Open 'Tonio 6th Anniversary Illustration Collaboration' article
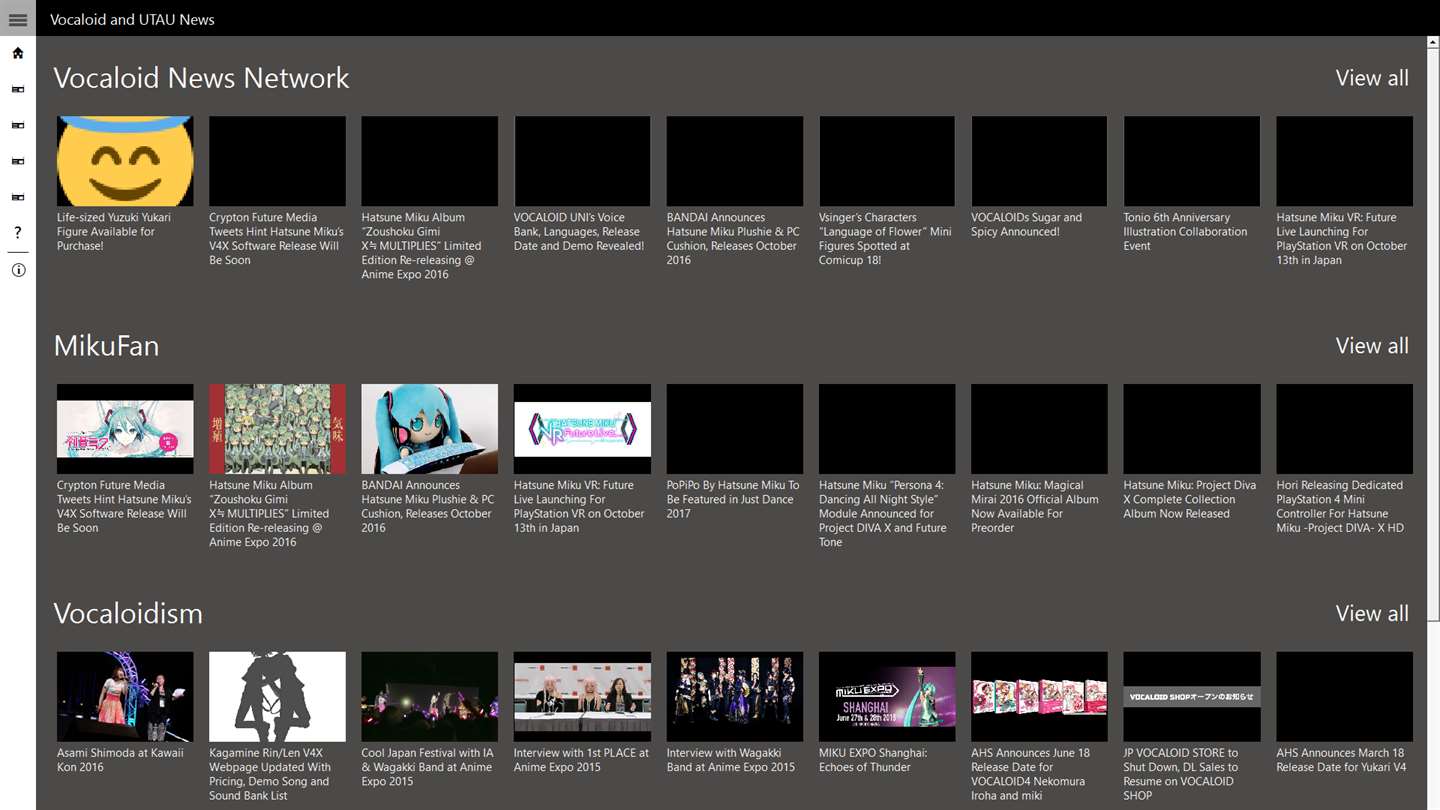 click(x=1191, y=184)
